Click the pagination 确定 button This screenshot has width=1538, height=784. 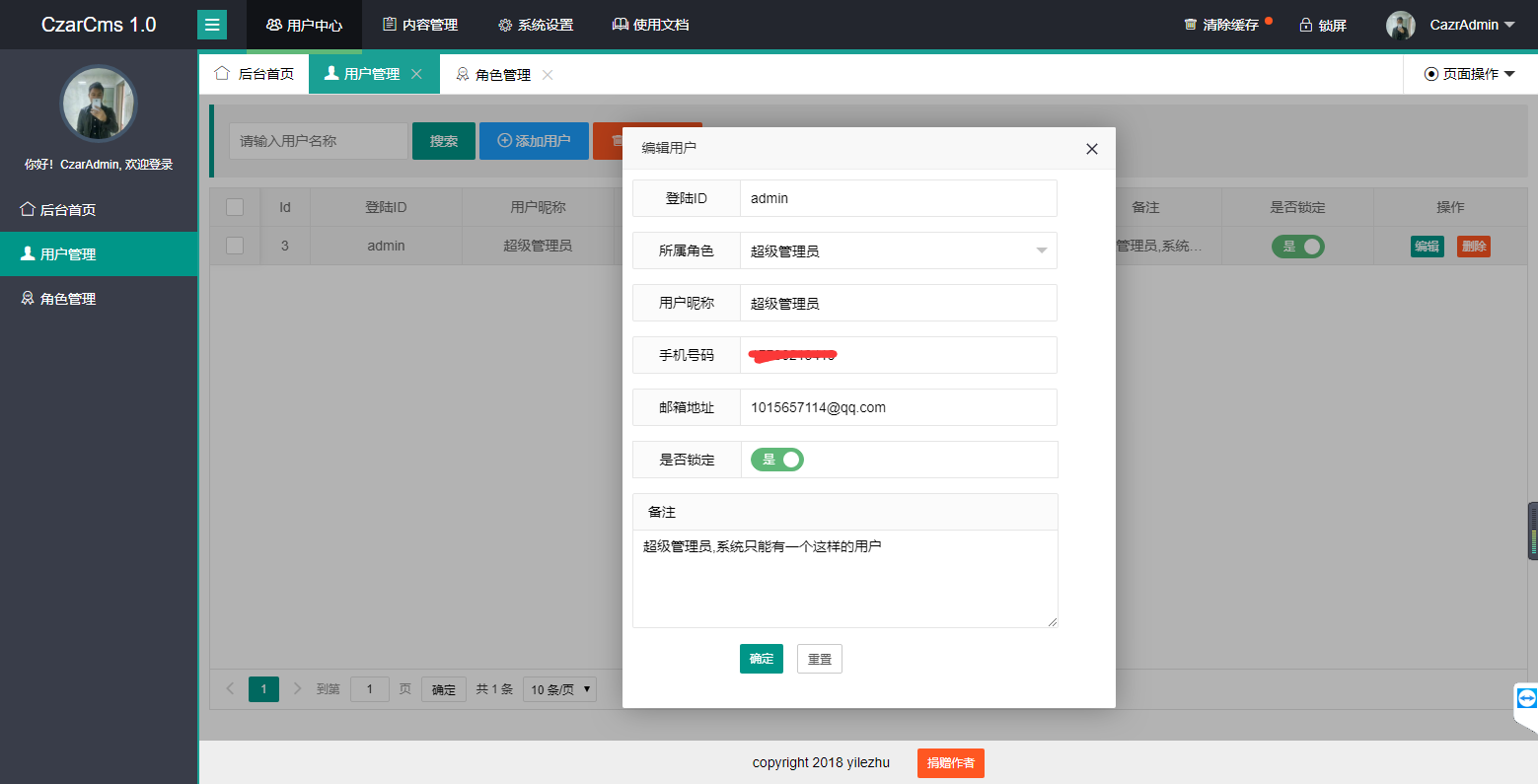point(444,689)
